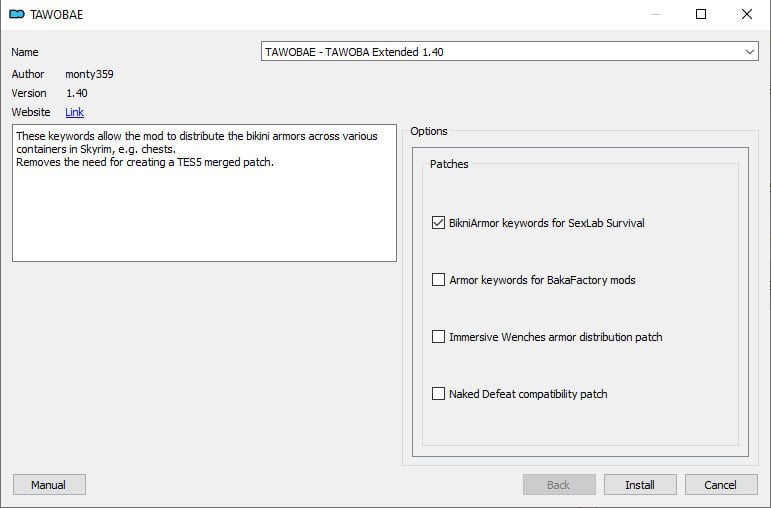Image resolution: width=771 pixels, height=508 pixels.
Task: Minimize the TAWOBAE installer window
Action: (655, 14)
